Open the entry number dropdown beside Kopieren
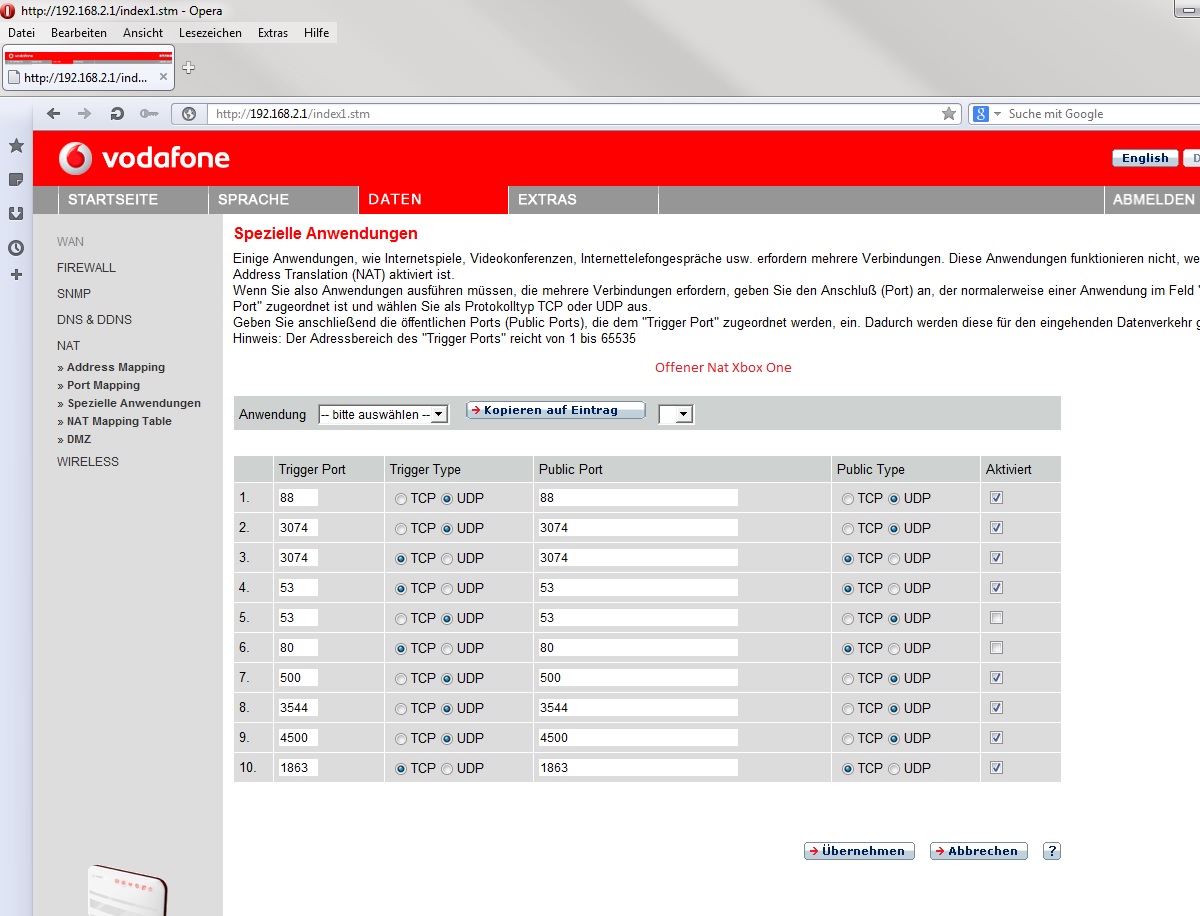The height and width of the screenshot is (916, 1200). coord(676,414)
